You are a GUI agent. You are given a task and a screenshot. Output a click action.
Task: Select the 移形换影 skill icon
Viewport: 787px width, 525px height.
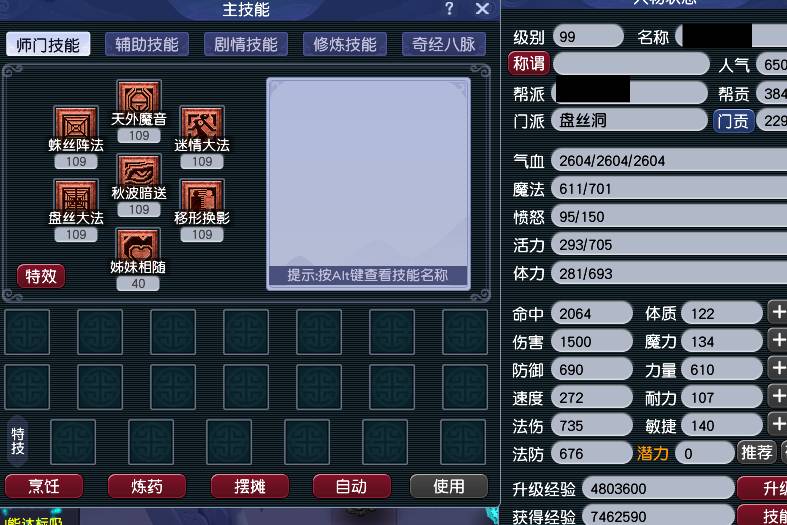click(x=202, y=196)
